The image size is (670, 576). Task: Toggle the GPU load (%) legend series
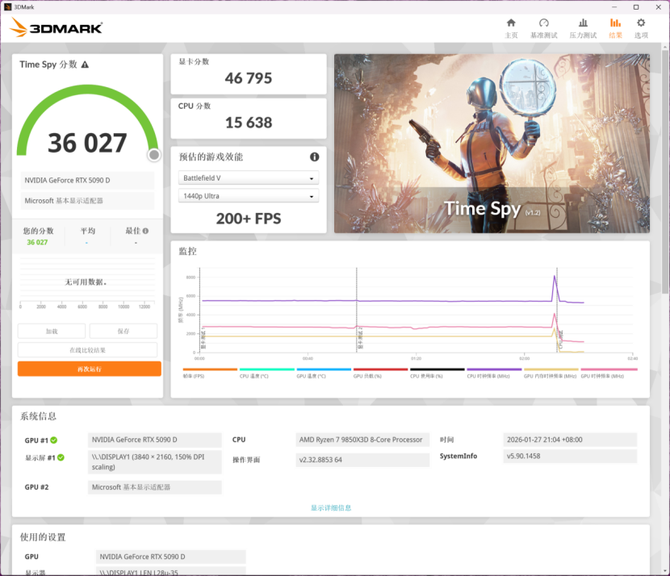pos(366,372)
